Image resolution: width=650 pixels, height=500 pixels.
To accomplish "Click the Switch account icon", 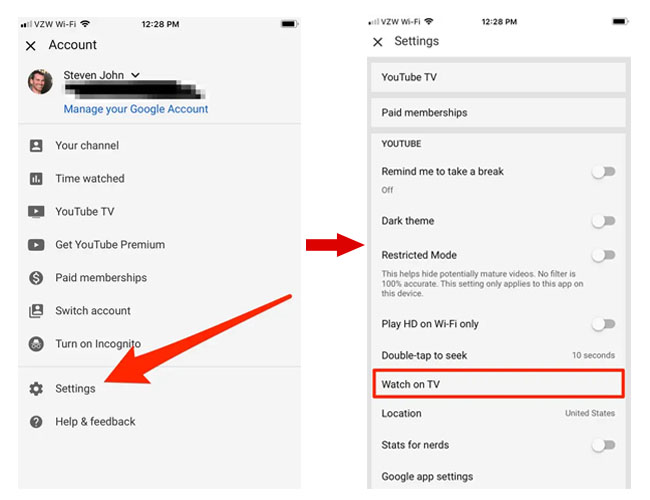I will click(x=36, y=311).
